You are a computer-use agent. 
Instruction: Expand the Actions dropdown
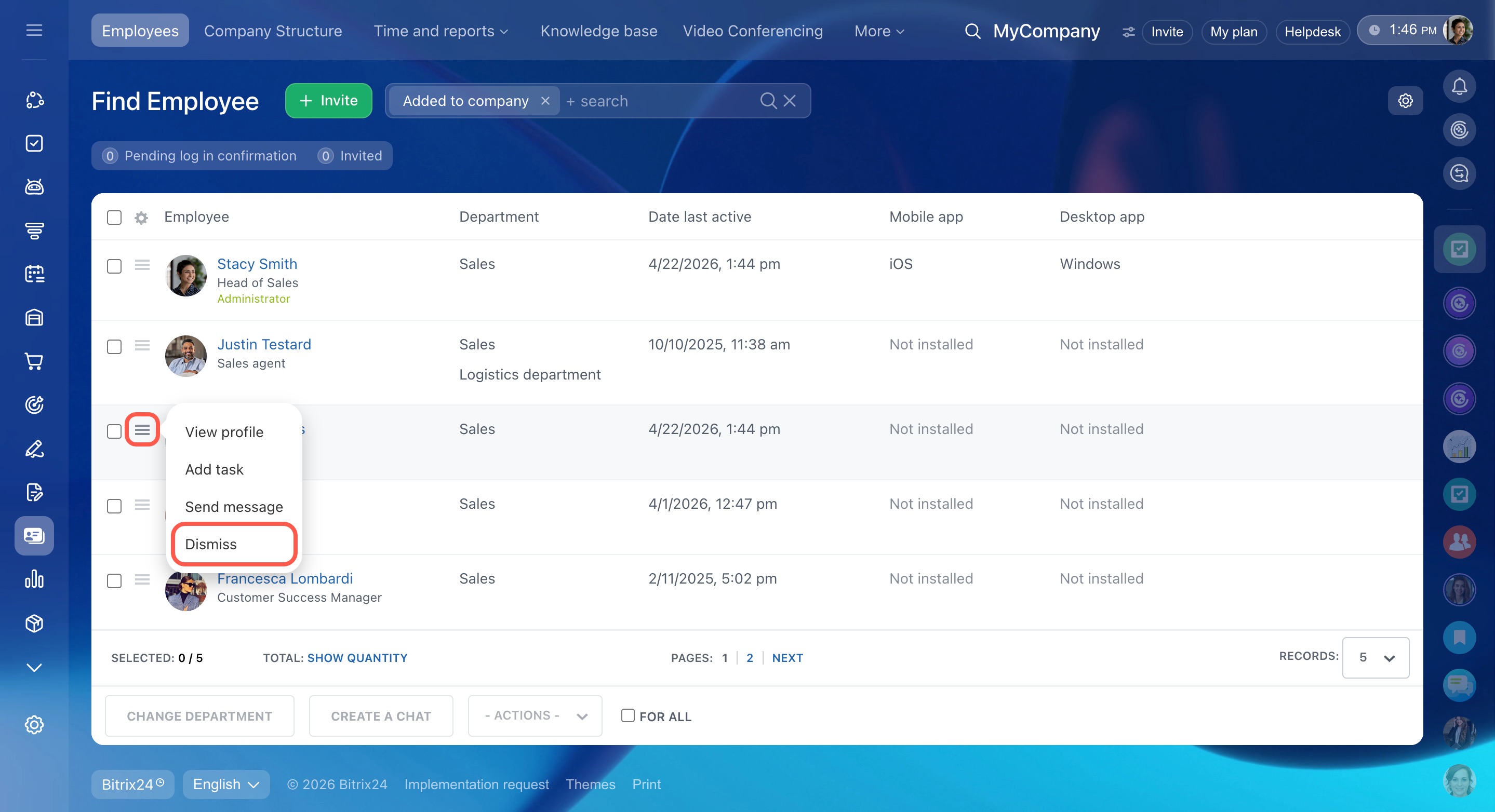(x=535, y=716)
